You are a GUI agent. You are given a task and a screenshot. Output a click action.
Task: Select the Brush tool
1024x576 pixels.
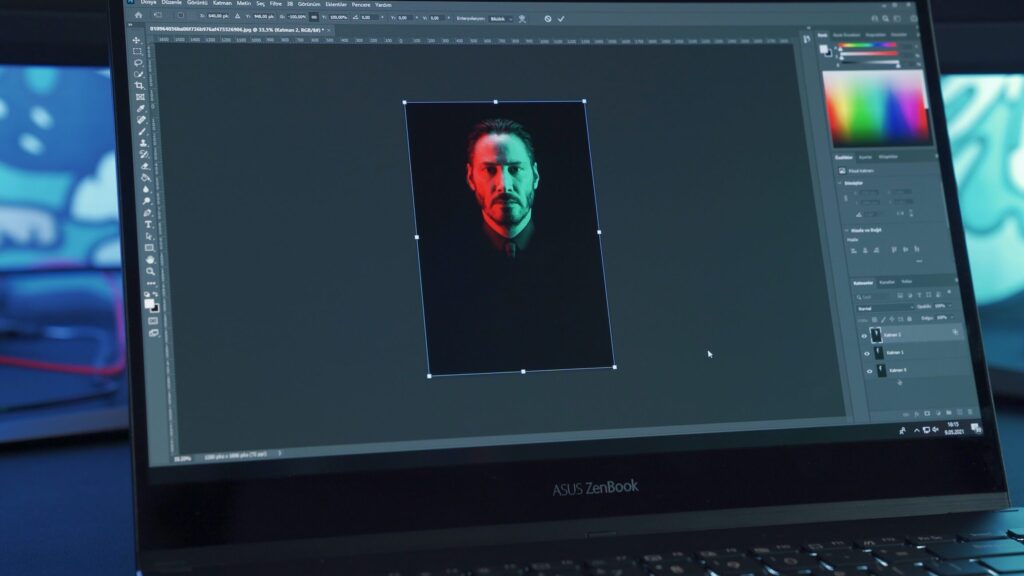tap(142, 131)
